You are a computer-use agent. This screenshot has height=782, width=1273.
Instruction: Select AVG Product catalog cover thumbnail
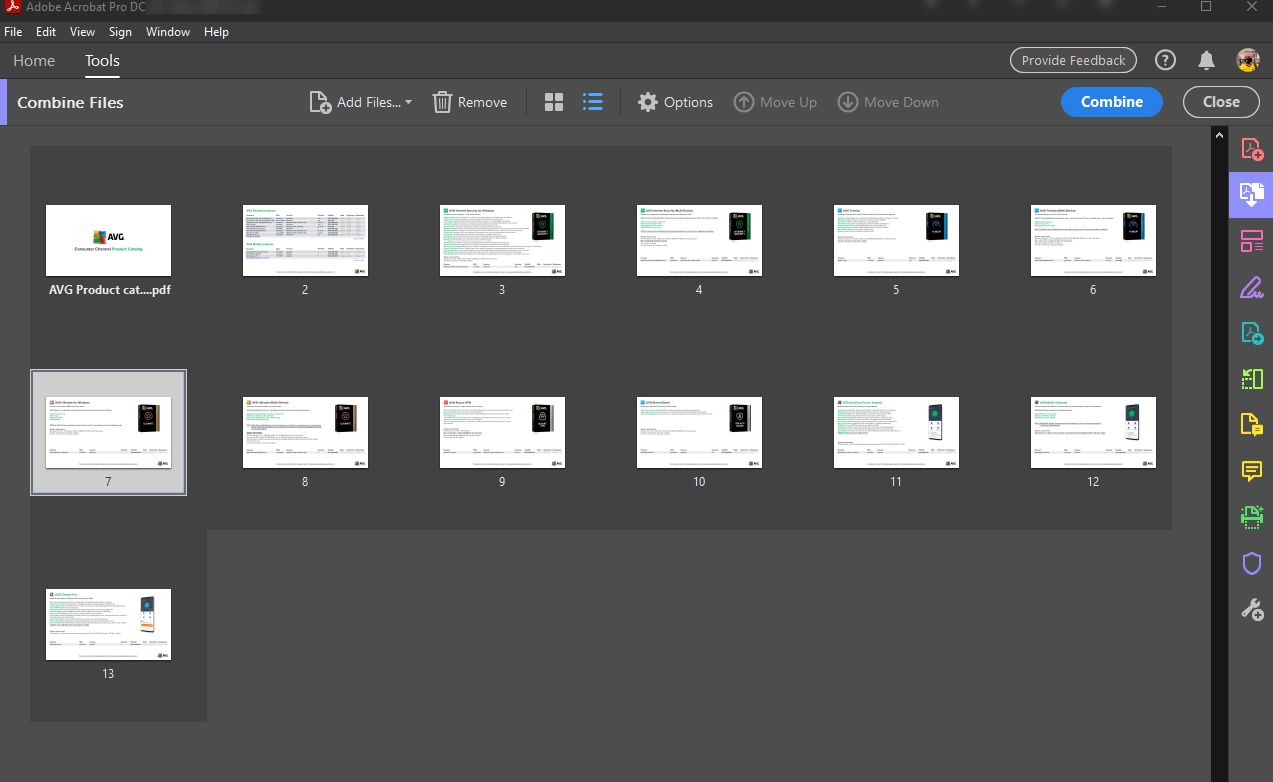click(108, 240)
